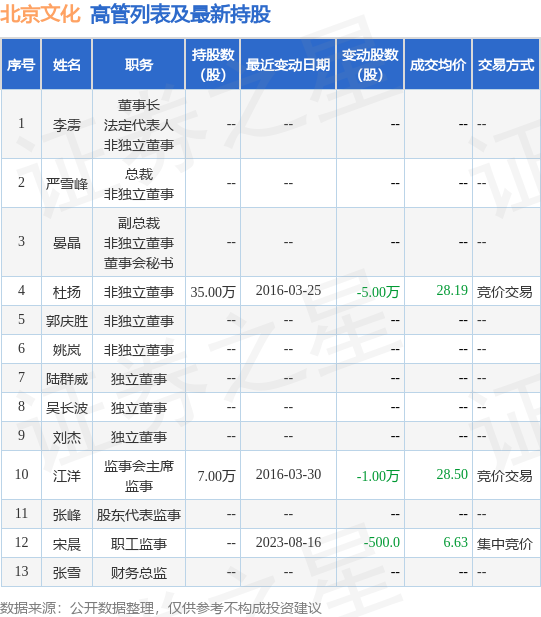Click 杜扬's trade method 竞价交易
The width and height of the screenshot is (541, 617).
pyautogui.click(x=504, y=292)
